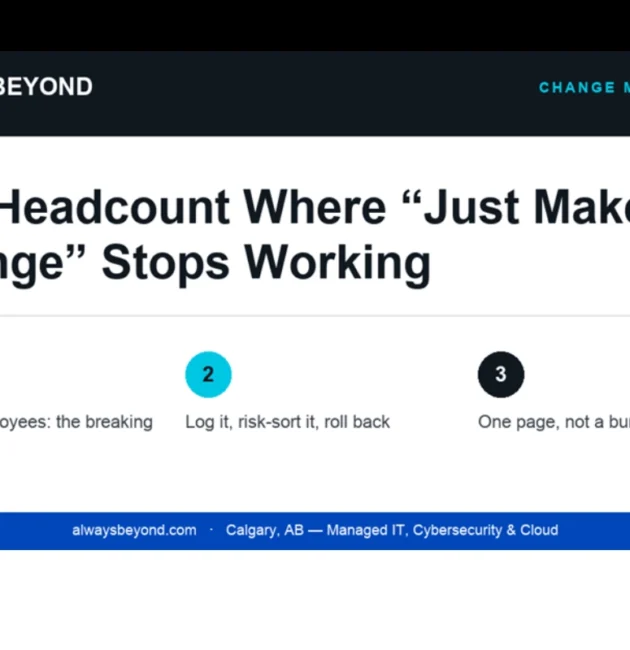Viewport: 630px width, 650px height.
Task: Click the word "Headcount" in headline
Action: coord(114,206)
